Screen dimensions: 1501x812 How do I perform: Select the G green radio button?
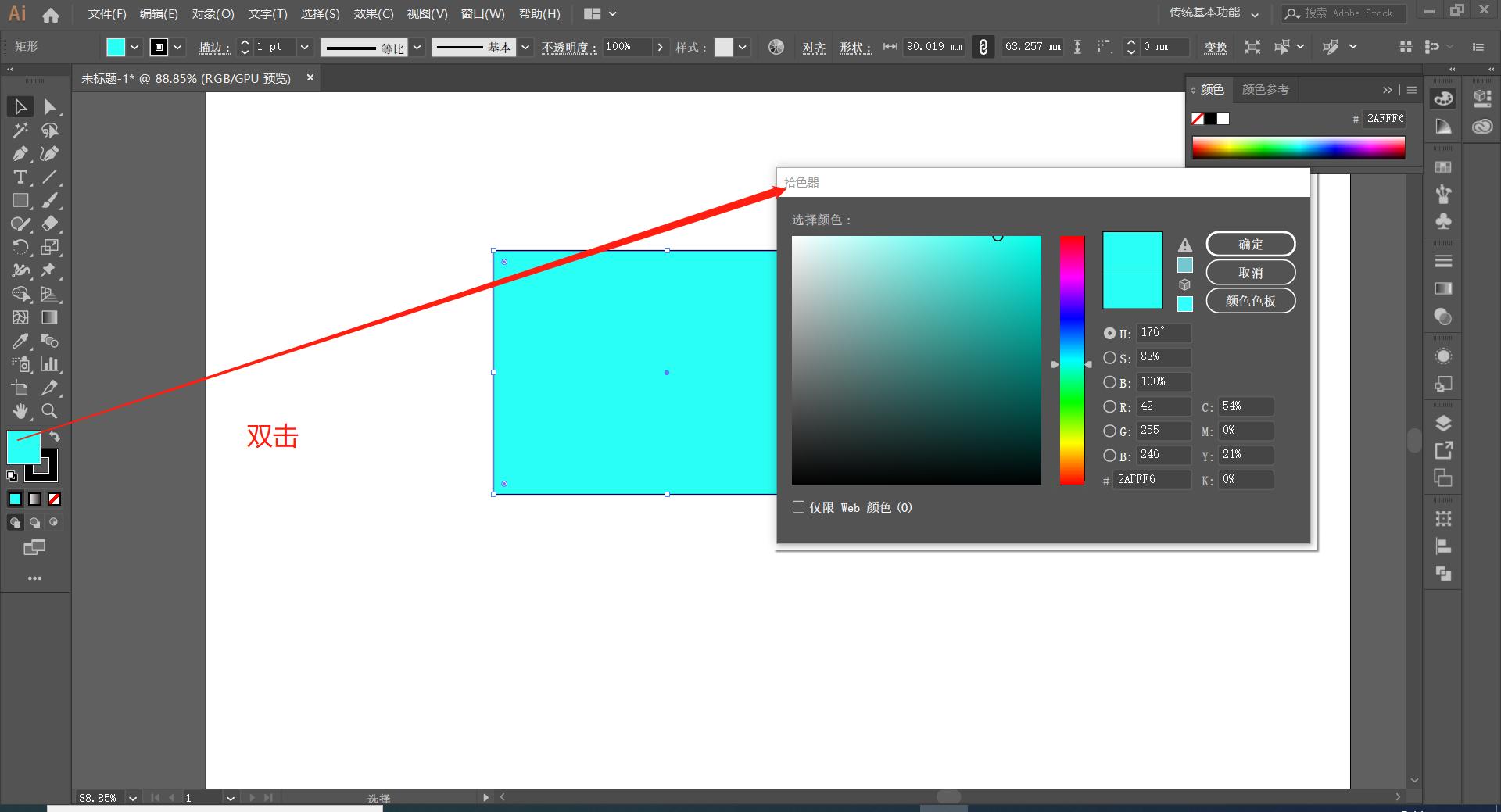coord(1109,431)
